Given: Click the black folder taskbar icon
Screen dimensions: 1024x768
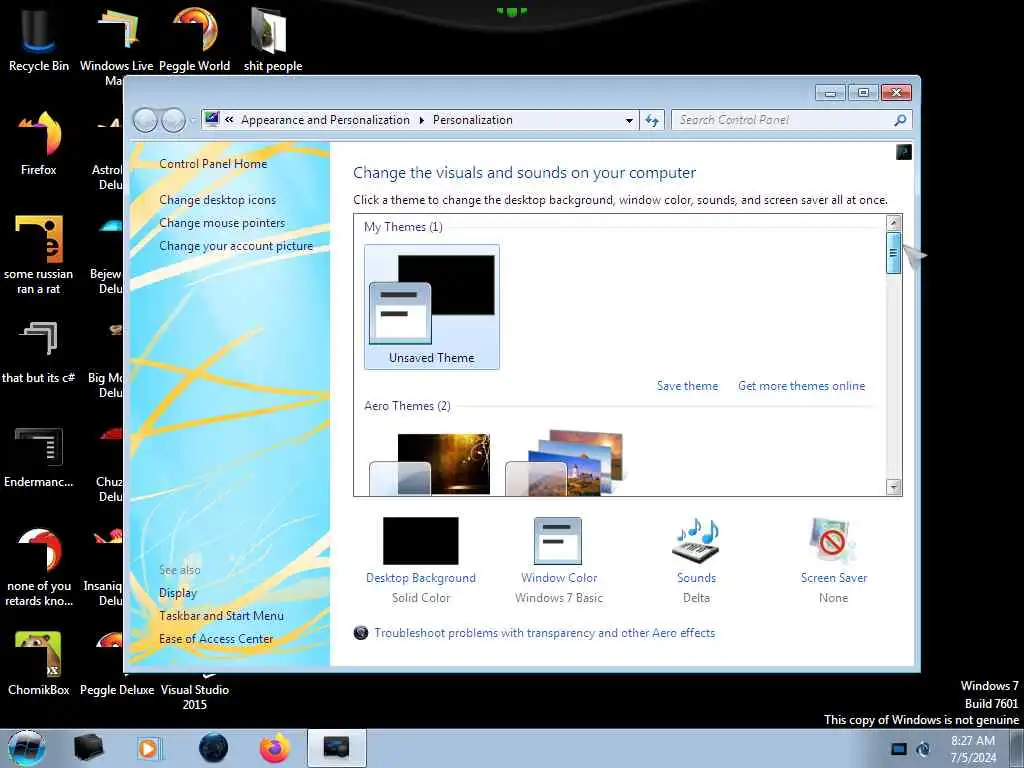Looking at the screenshot, I should [88, 748].
